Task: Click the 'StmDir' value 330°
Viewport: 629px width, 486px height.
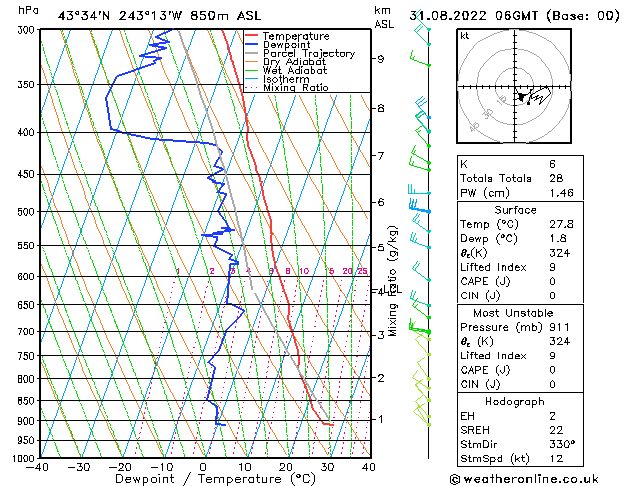Action: [562, 444]
